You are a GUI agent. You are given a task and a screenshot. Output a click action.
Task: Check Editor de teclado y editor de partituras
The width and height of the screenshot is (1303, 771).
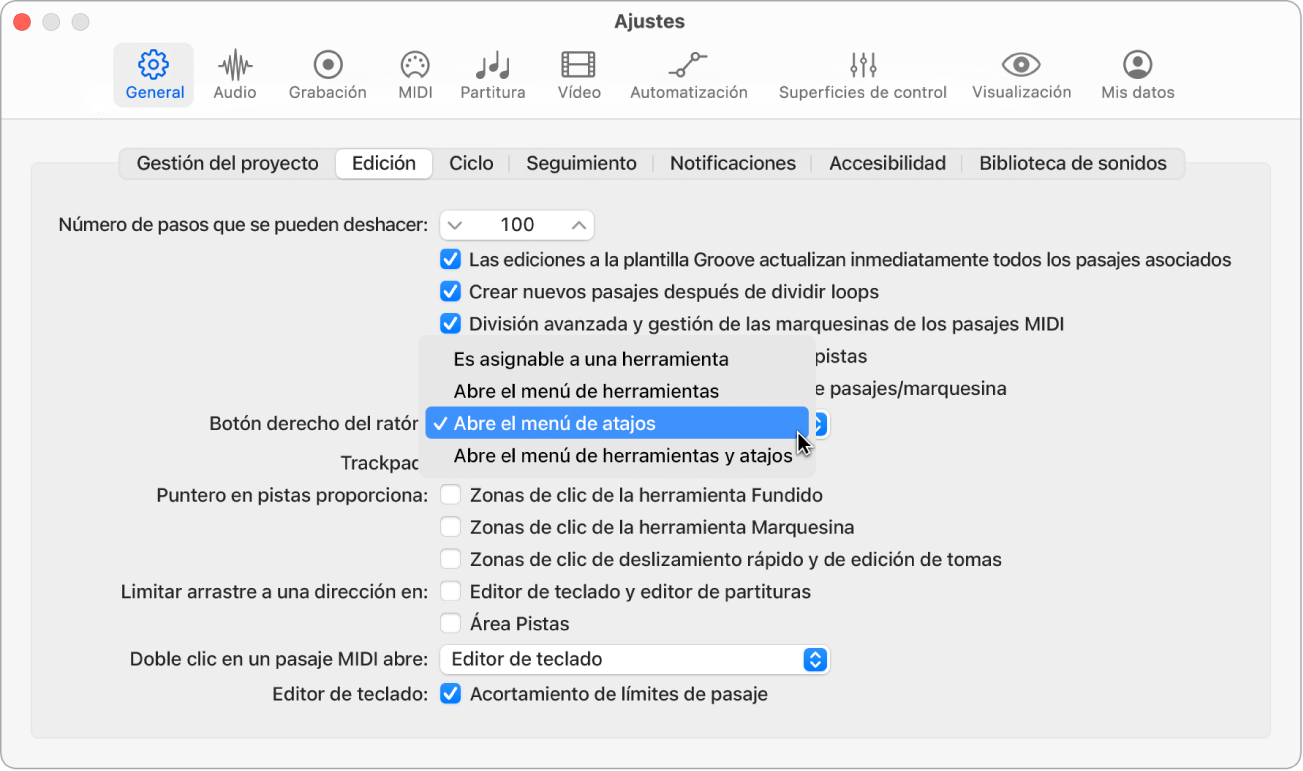point(450,591)
